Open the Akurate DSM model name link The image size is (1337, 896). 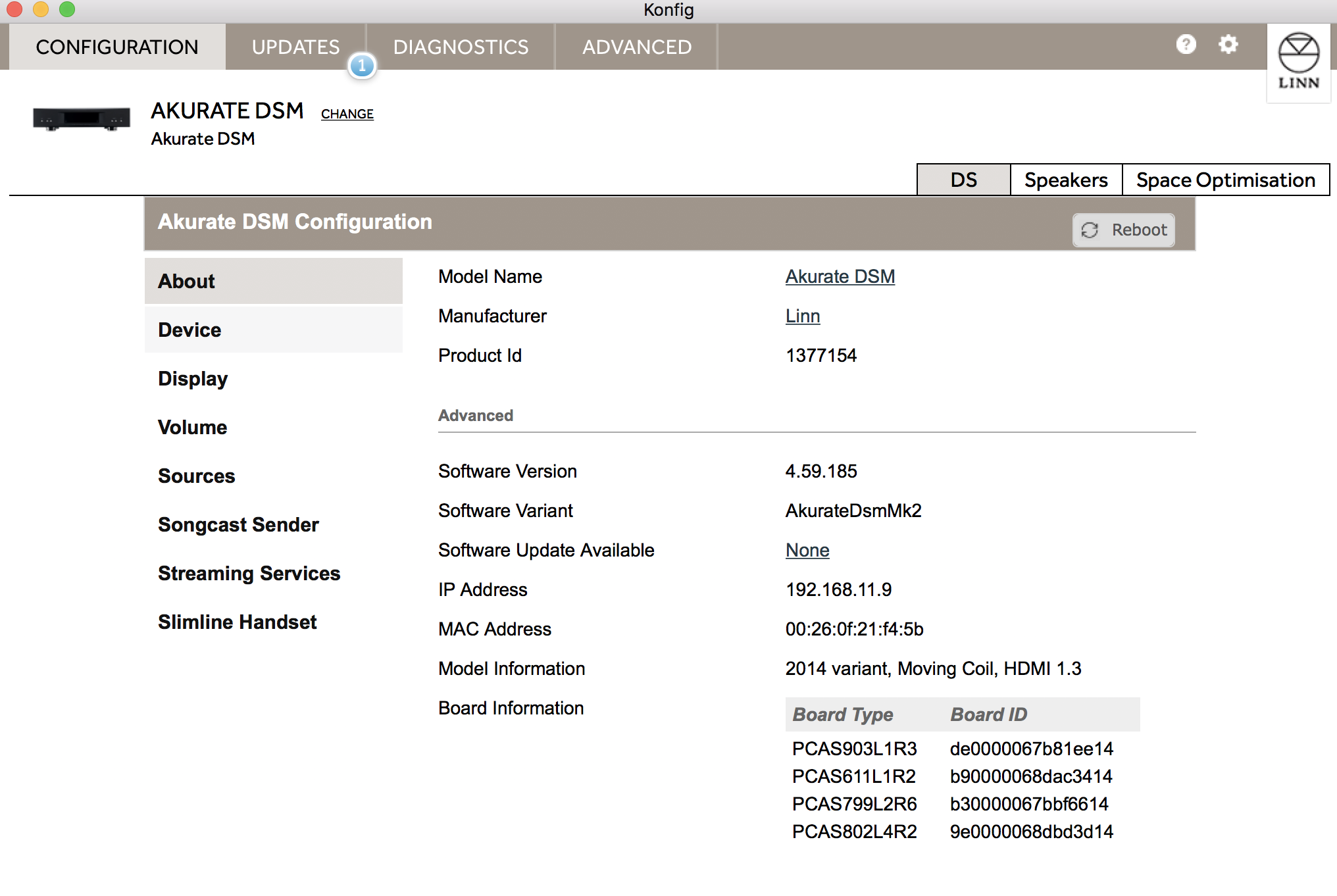(840, 276)
